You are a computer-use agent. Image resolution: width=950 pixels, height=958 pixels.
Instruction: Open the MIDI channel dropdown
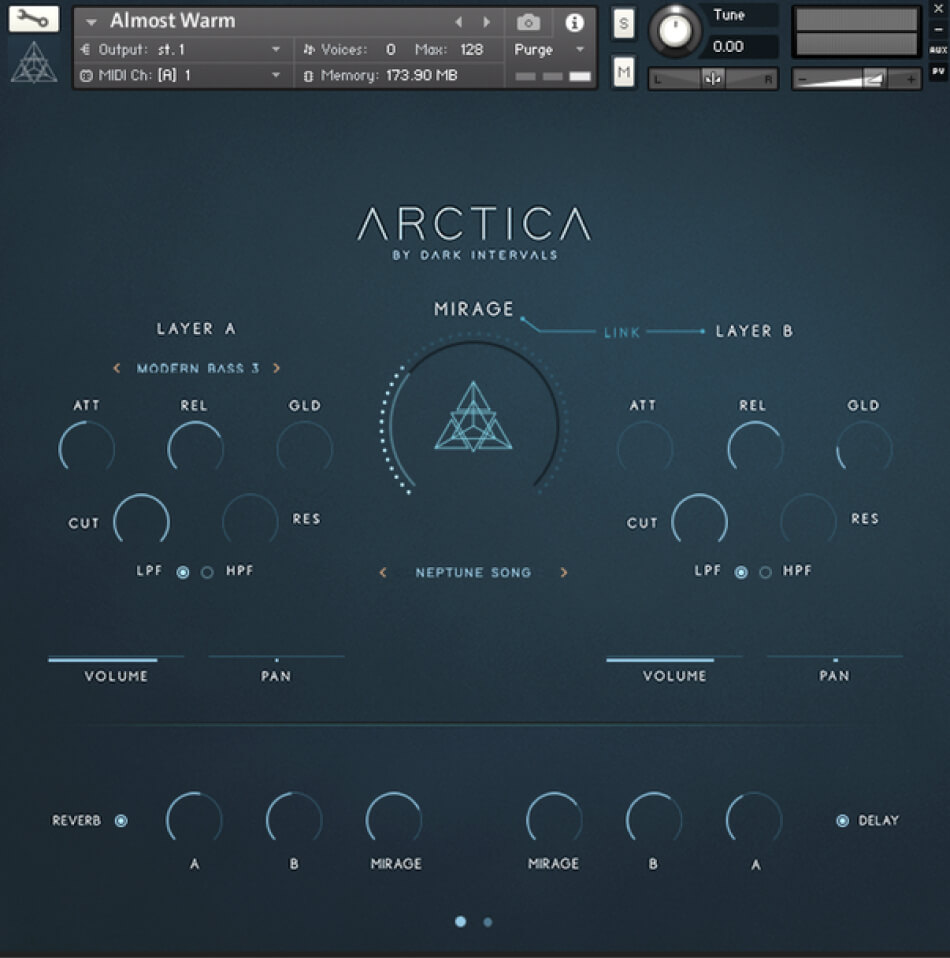(x=276, y=75)
